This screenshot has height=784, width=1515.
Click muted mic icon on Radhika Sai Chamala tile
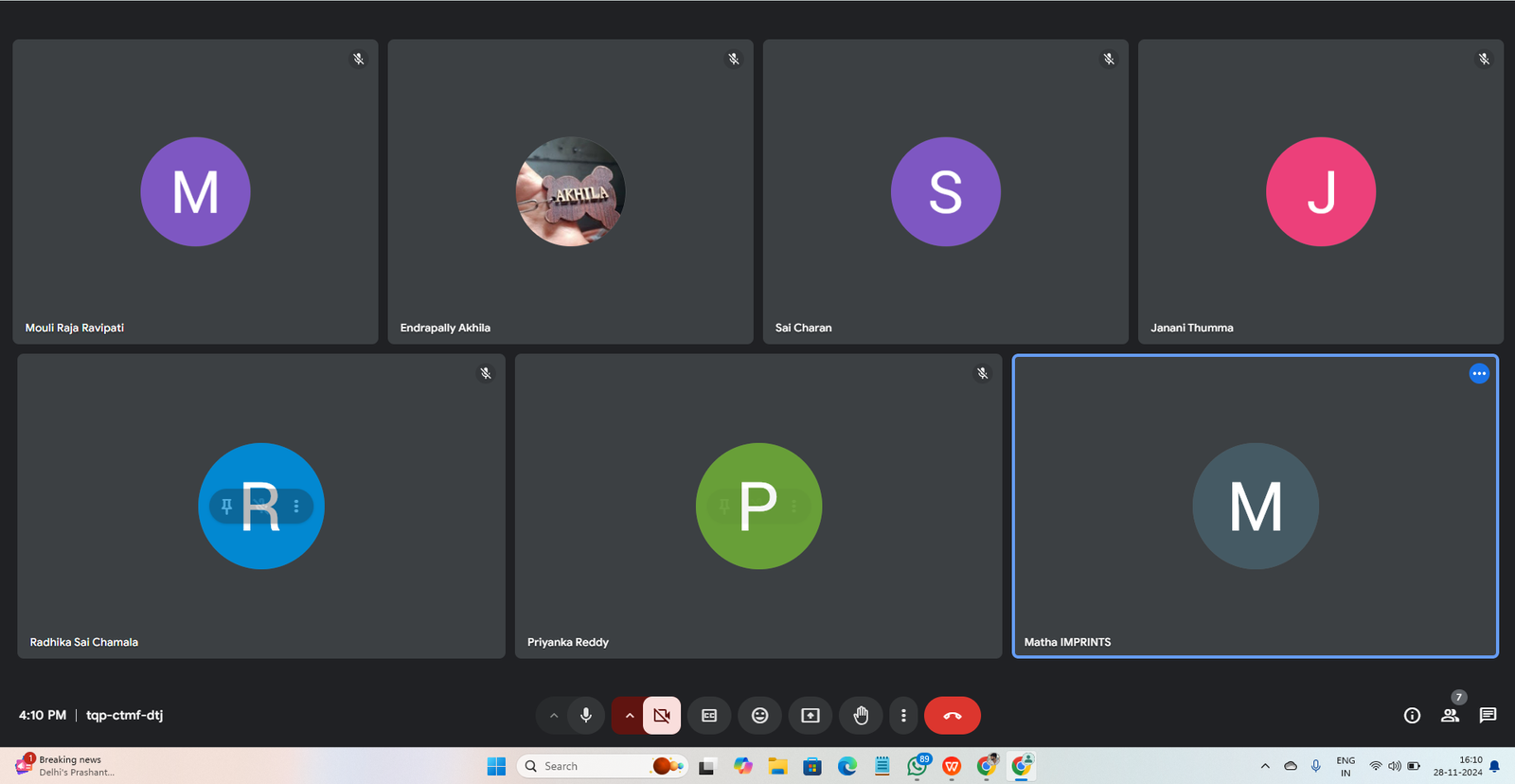pos(486,373)
